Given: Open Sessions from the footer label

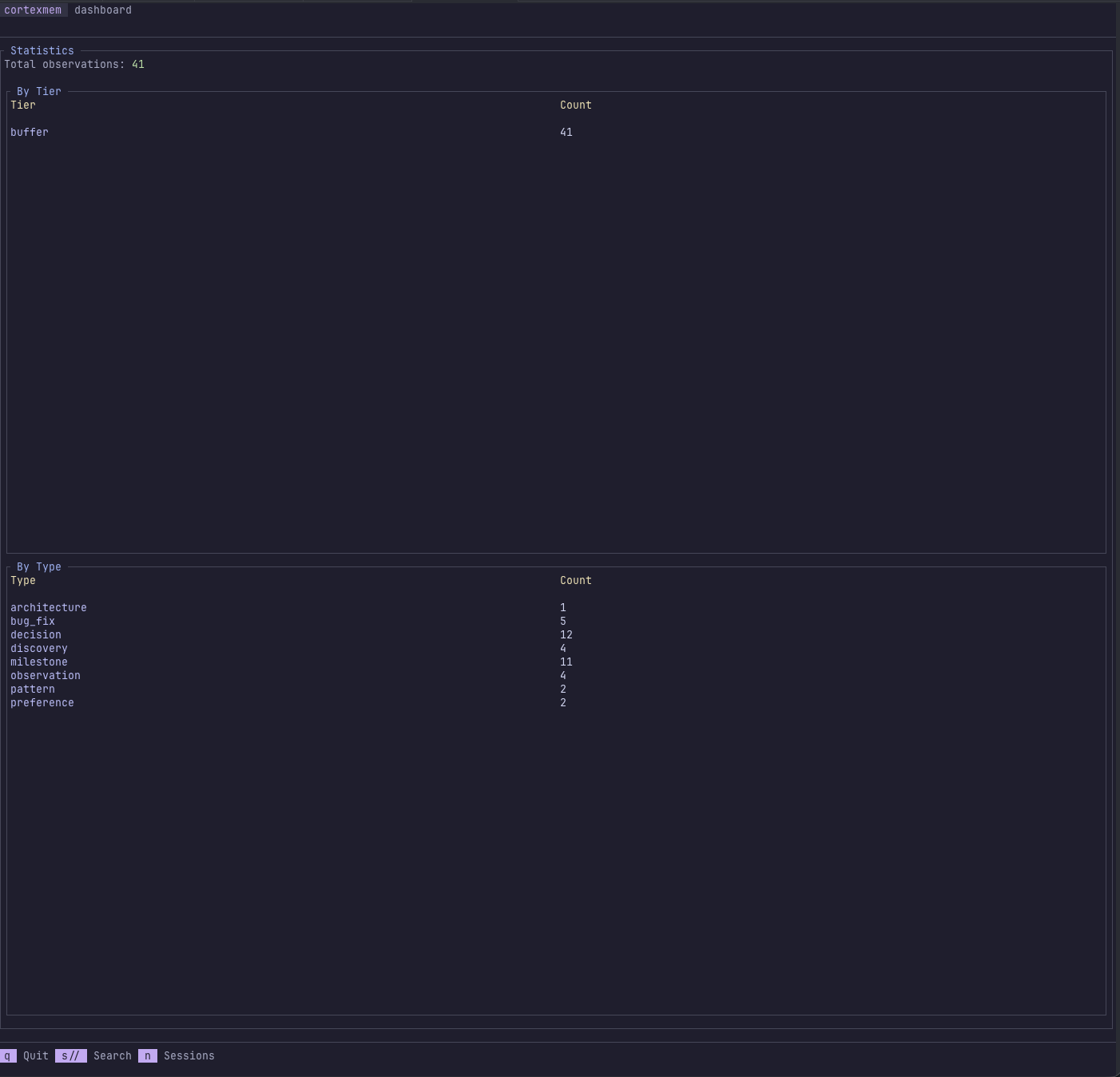Looking at the screenshot, I should click(189, 1056).
